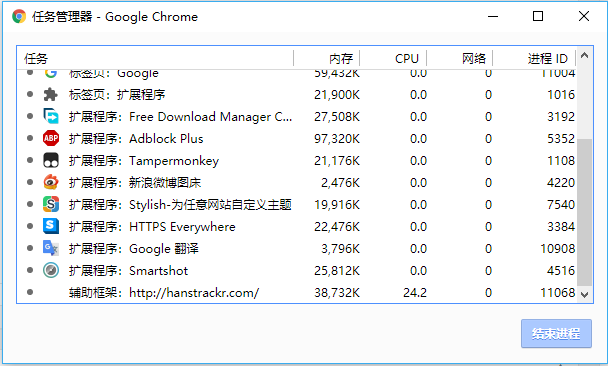This screenshot has height=366, width=608.
Task: Click the 25,812K memory value
Action: point(337,270)
